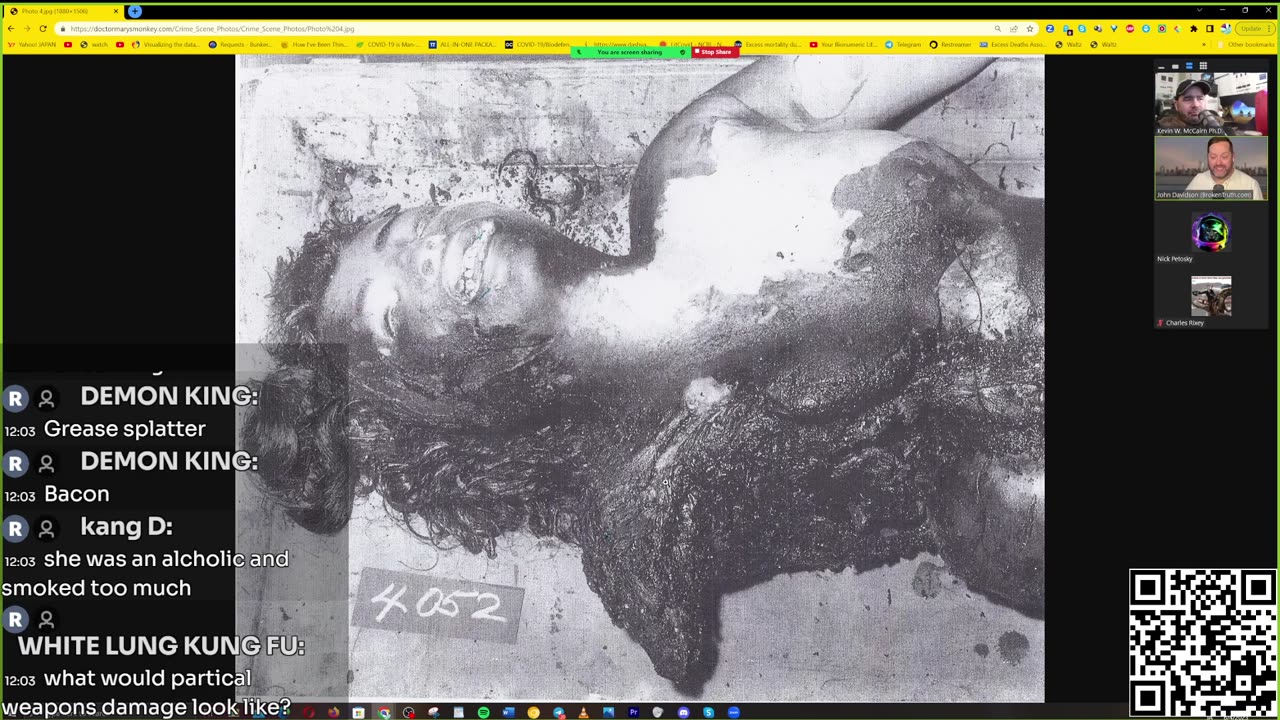Open the 'Visualizing the data' bookmark
This screenshot has width=1280, height=720.
pos(166,45)
